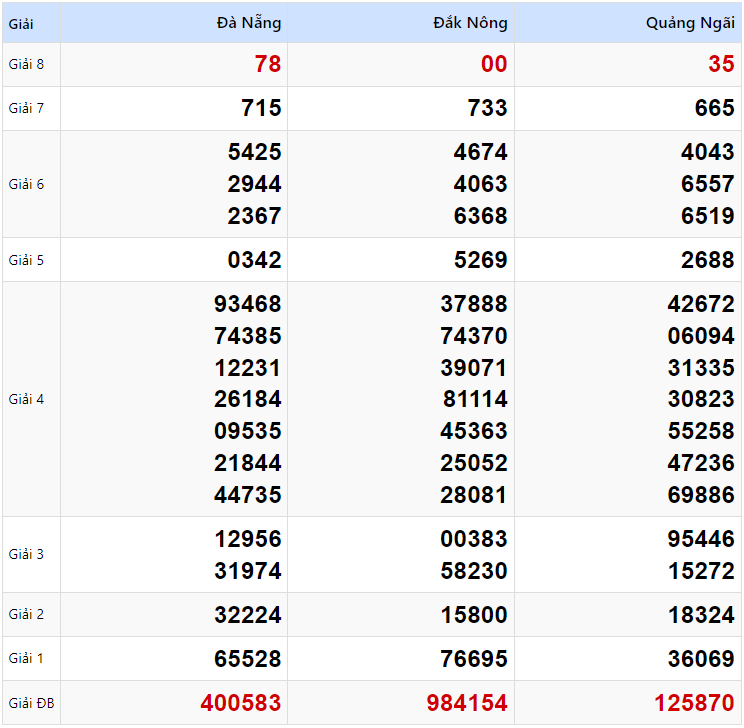Select Giải 5 number 5269
The image size is (744, 728).
(481, 261)
